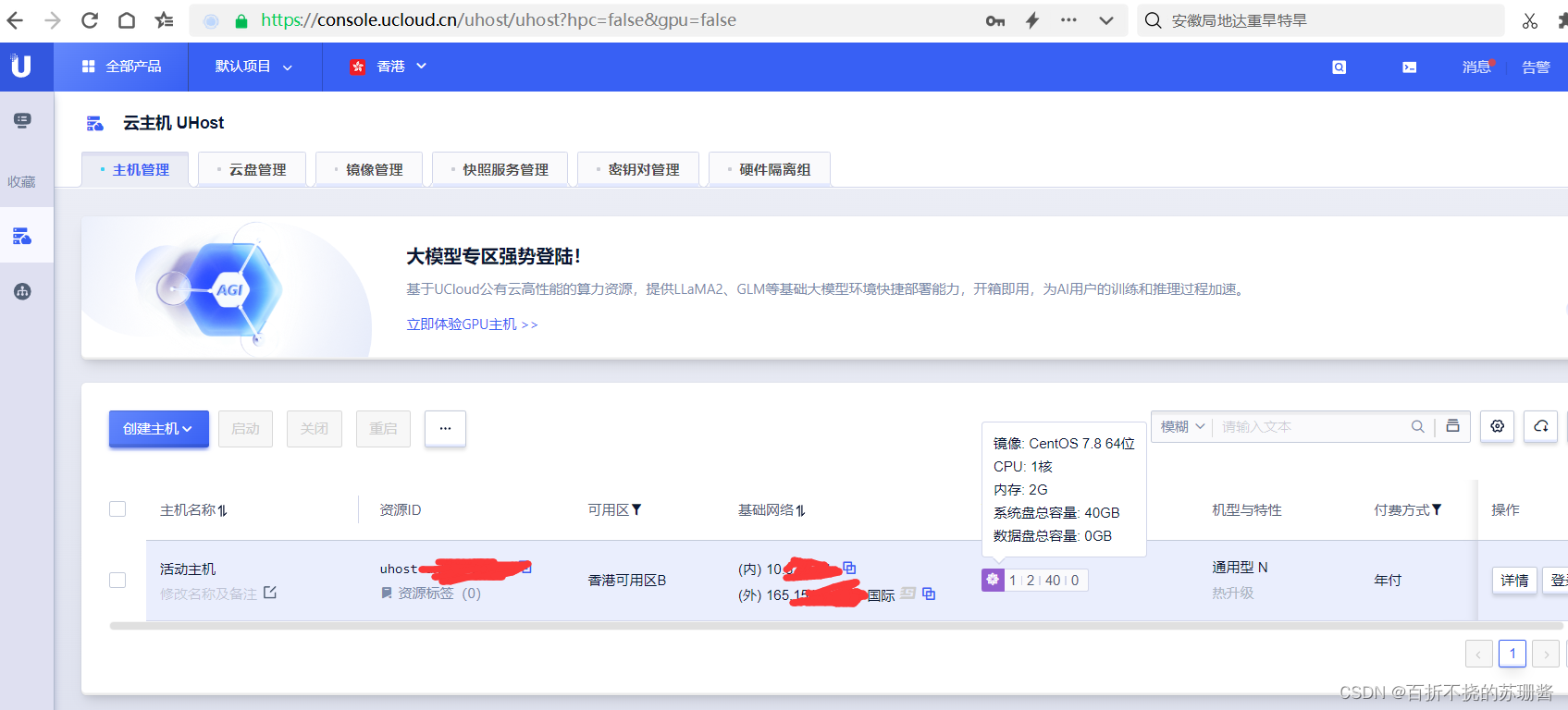The image size is (1568, 710).
Task: Copy the internal IP address icon
Action: point(849,568)
